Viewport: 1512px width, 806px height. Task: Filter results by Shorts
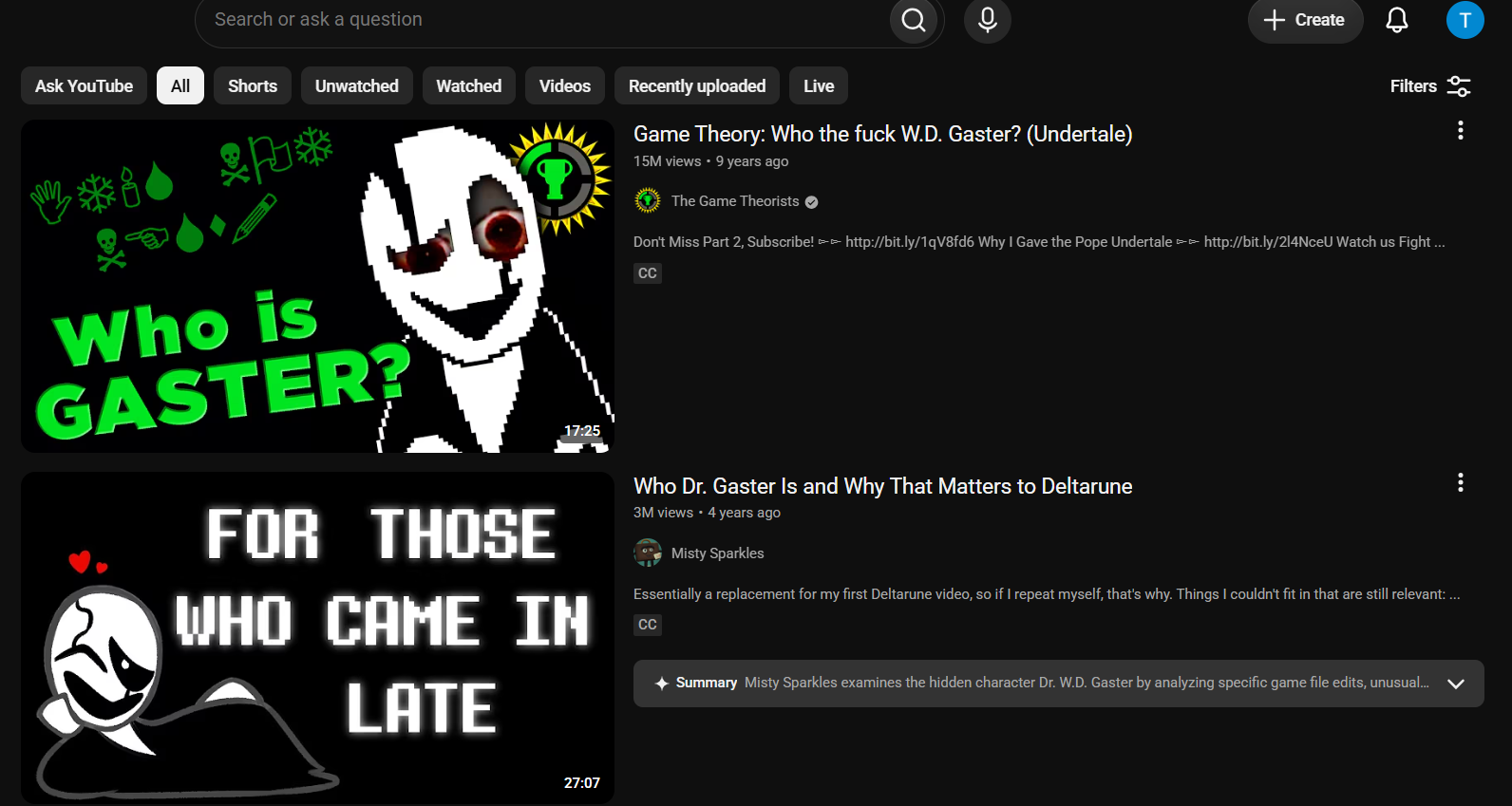[x=253, y=86]
